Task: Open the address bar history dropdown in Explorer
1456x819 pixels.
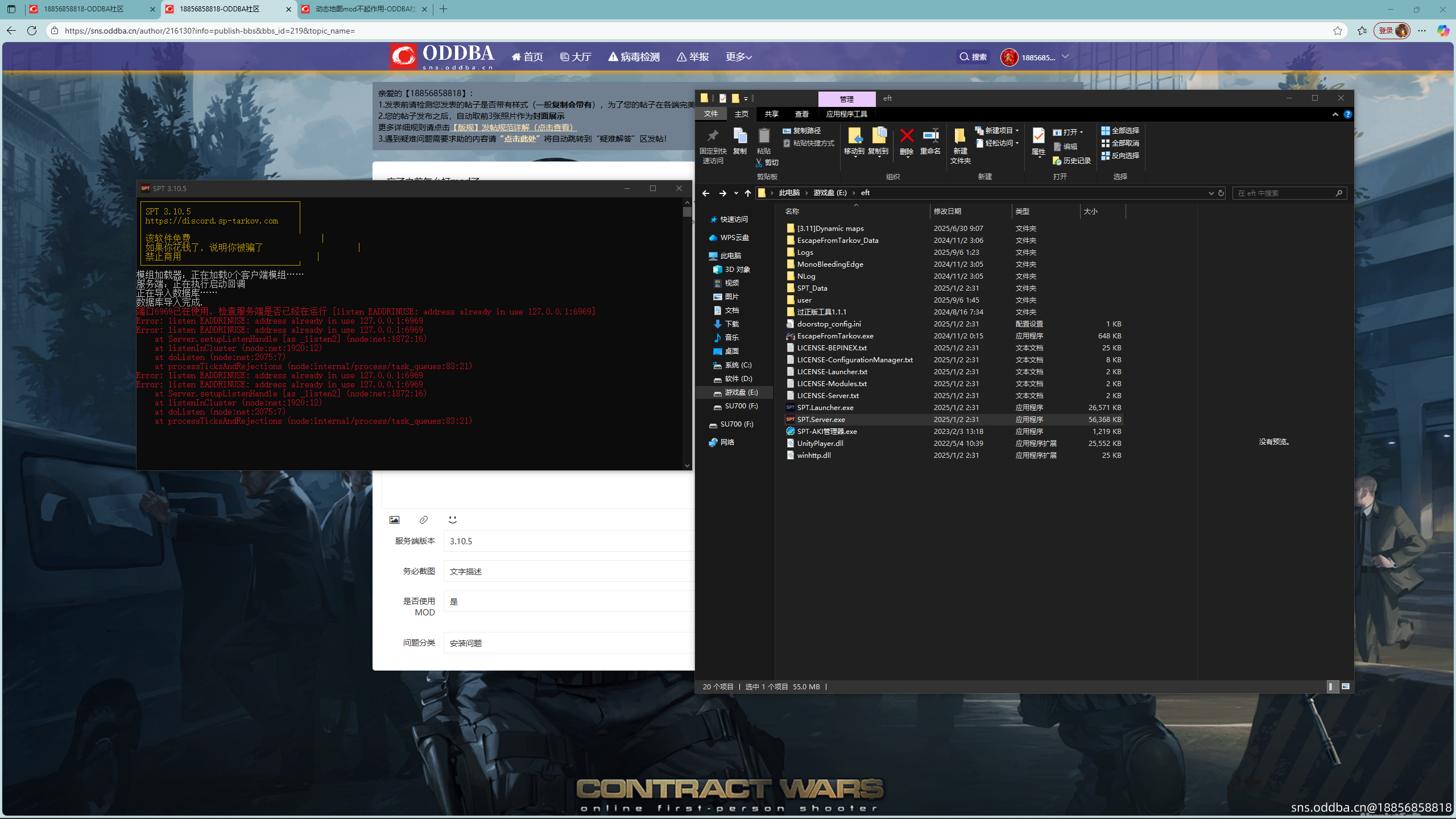Action: pyautogui.click(x=1211, y=193)
